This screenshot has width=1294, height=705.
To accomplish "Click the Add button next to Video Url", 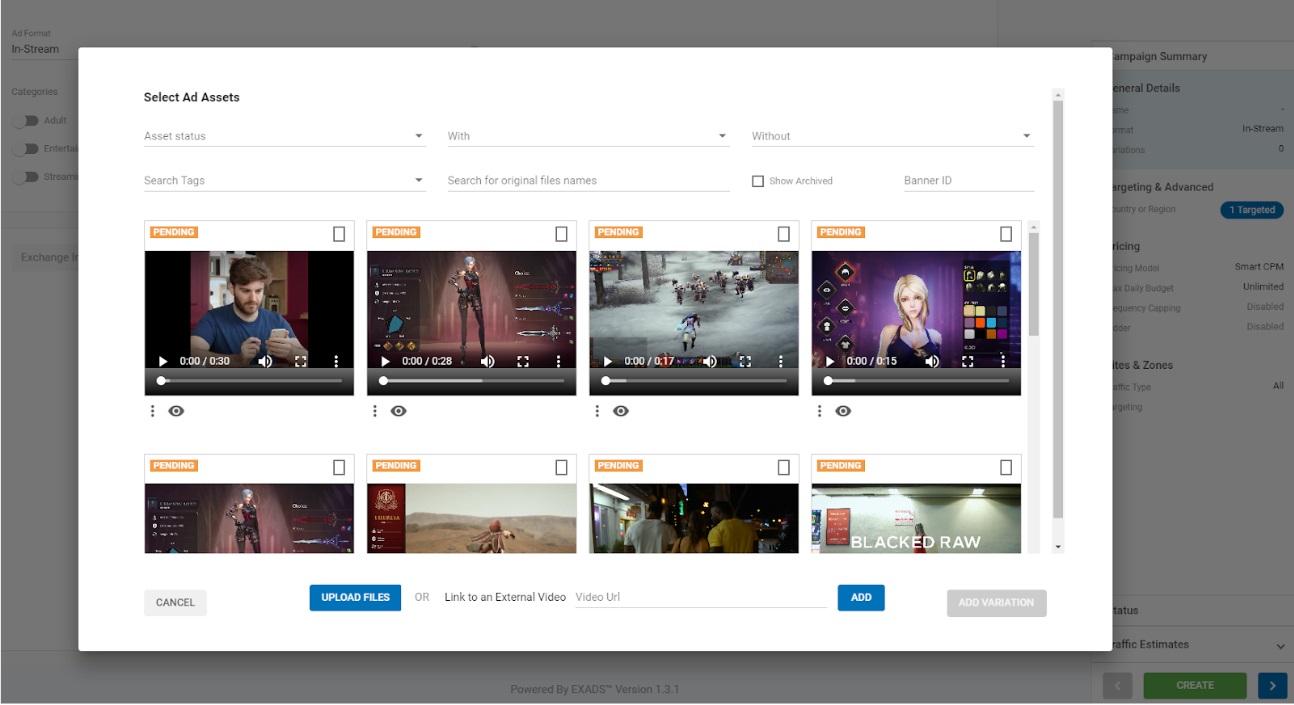I will (861, 598).
